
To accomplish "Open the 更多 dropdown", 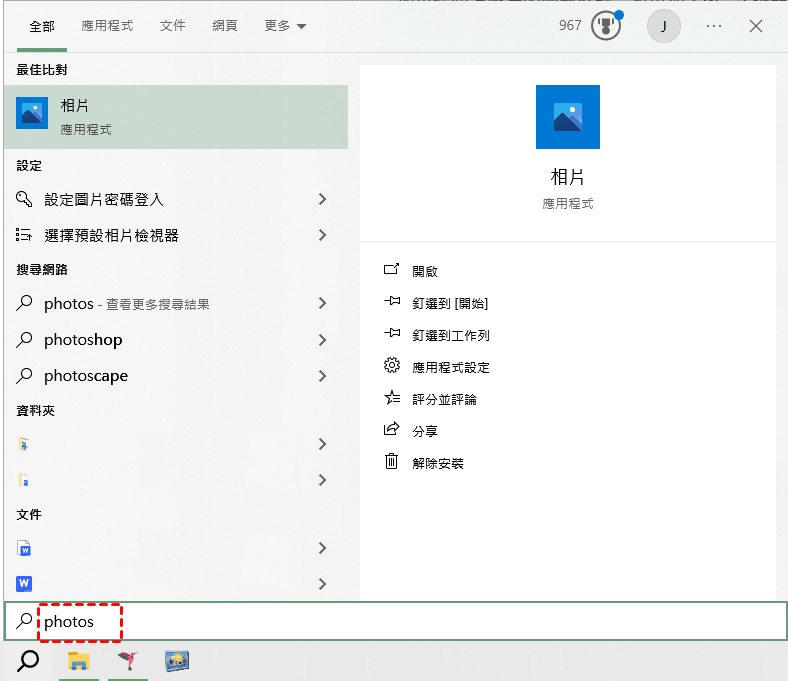I will pos(285,26).
